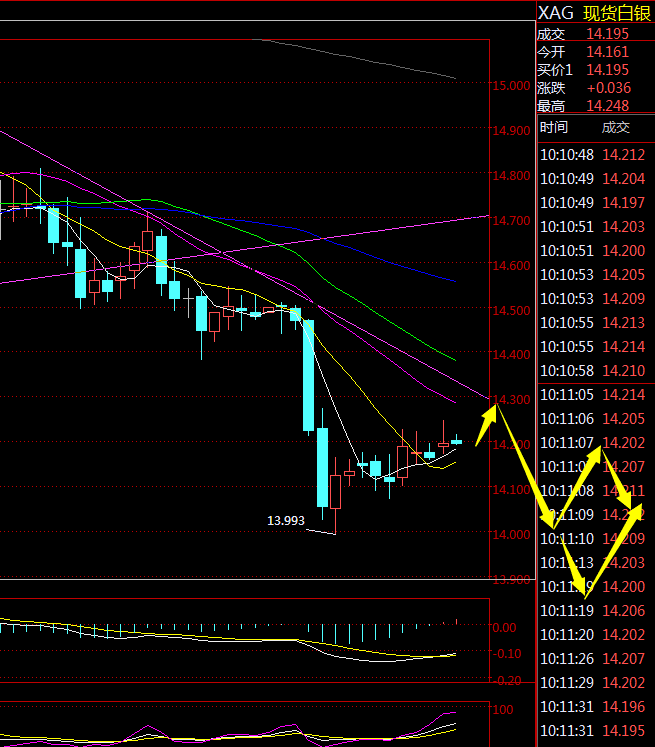Click the 10:10:55 tick priced 14.213
The height and width of the screenshot is (747, 655).
tap(593, 323)
